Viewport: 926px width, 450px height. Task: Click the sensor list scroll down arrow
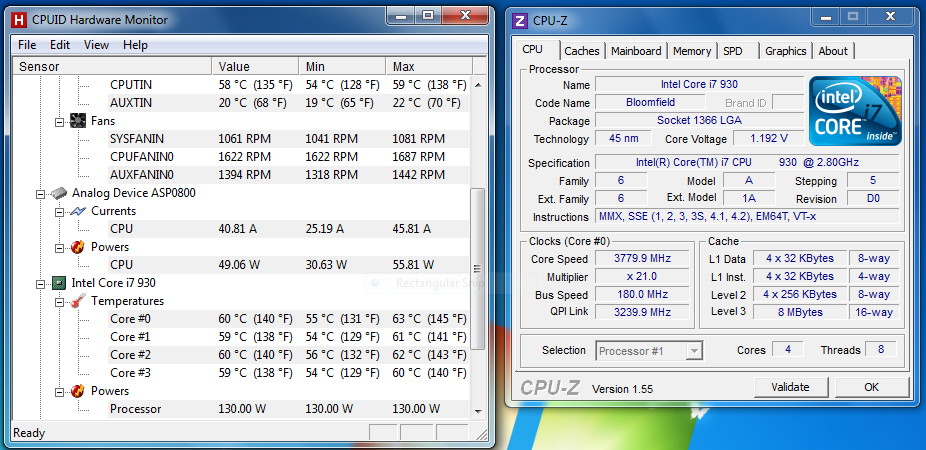[478, 412]
